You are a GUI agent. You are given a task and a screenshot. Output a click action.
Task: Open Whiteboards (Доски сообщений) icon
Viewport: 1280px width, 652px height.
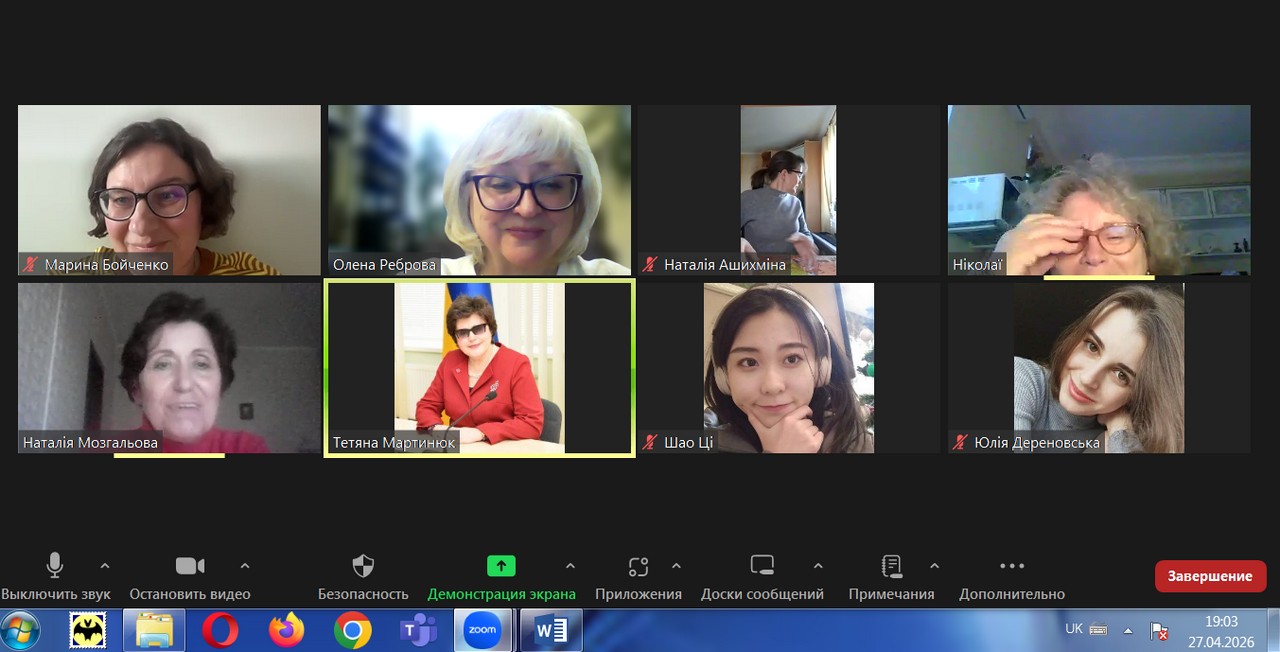[762, 566]
